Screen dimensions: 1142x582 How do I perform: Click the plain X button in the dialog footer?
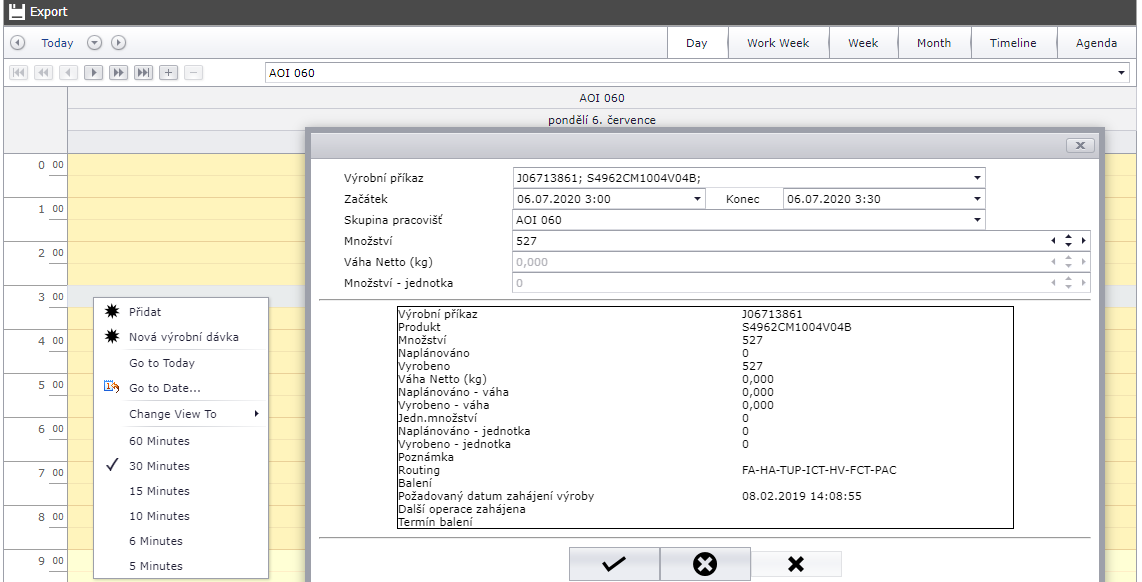[x=796, y=564]
